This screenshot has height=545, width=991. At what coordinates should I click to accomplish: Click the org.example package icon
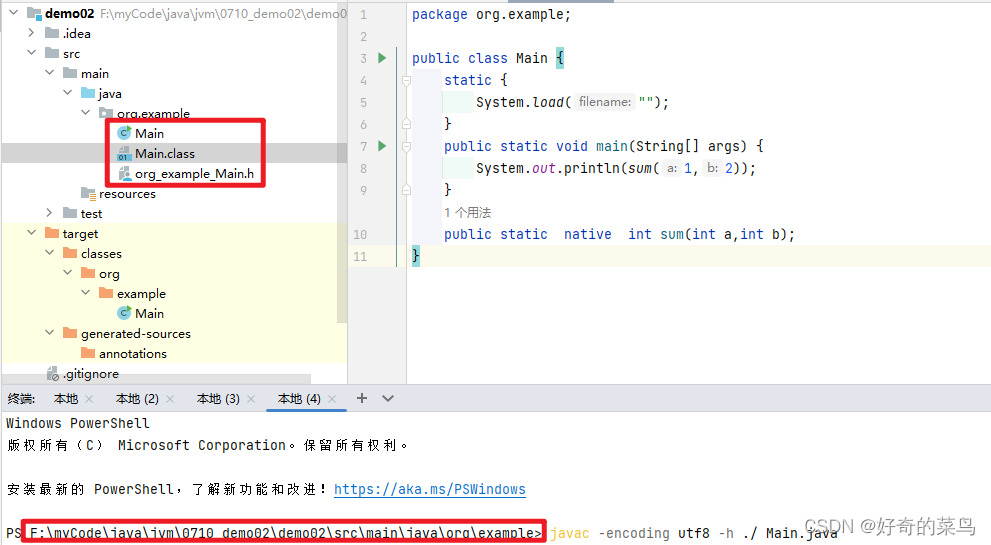pos(106,113)
